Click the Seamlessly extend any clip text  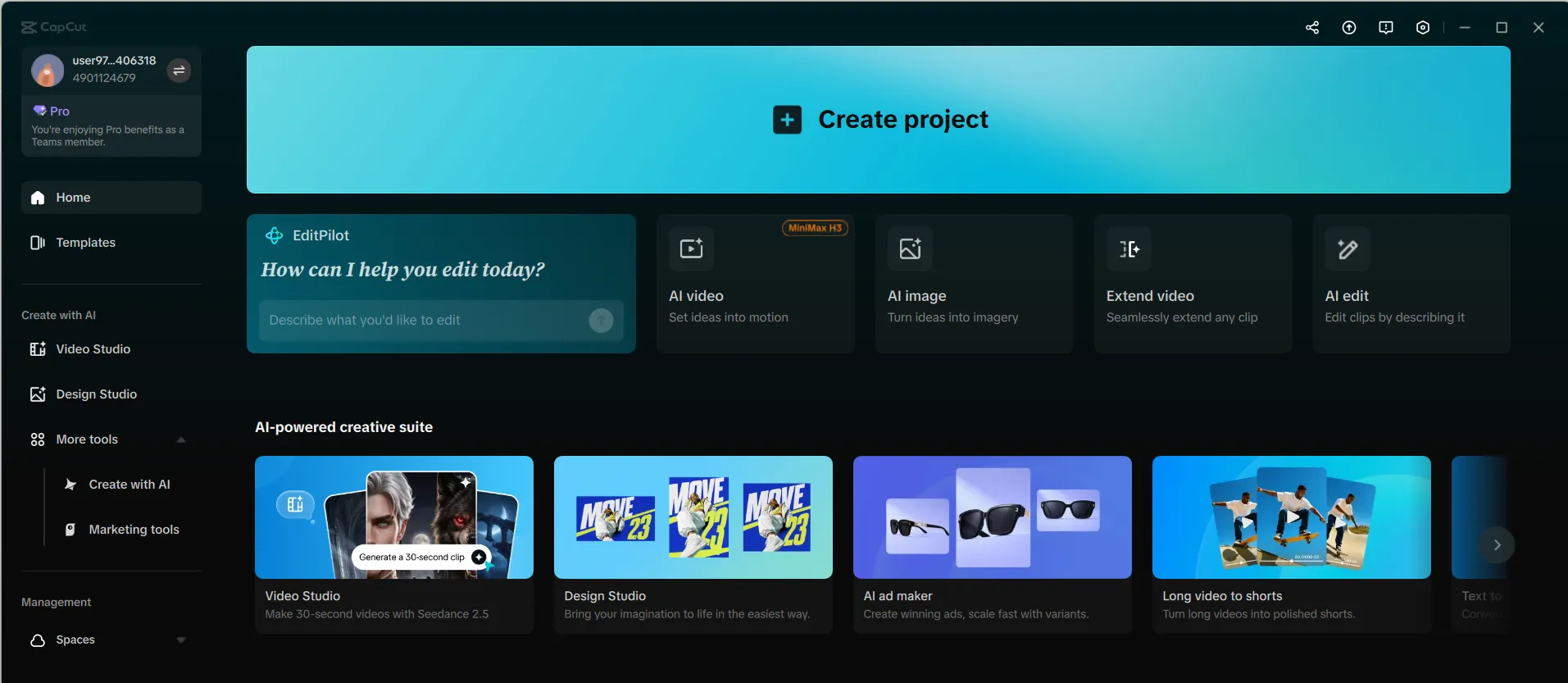pyautogui.click(x=1182, y=317)
